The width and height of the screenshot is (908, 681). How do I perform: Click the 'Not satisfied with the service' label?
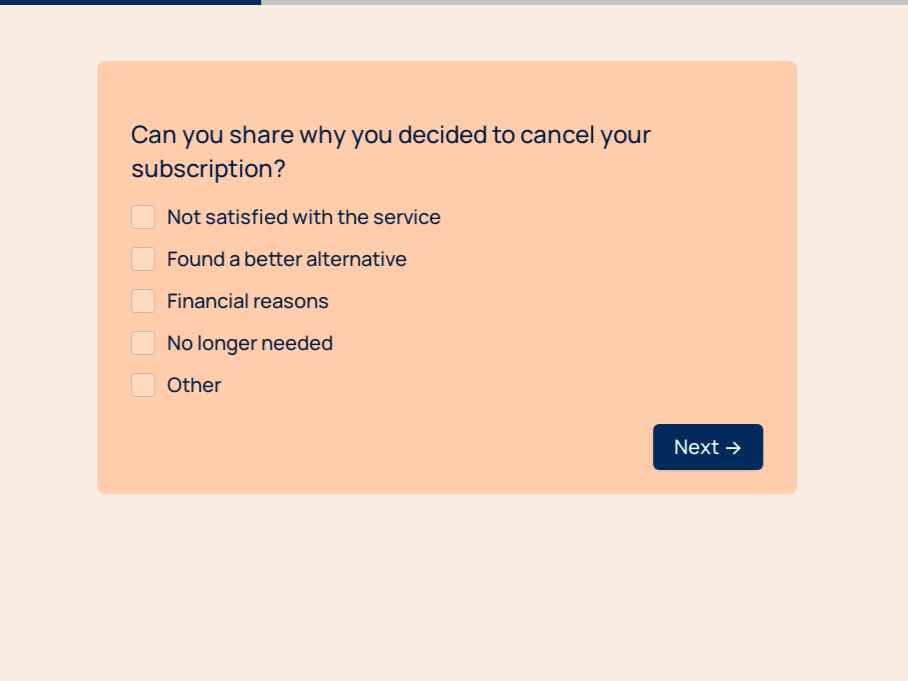[303, 217]
